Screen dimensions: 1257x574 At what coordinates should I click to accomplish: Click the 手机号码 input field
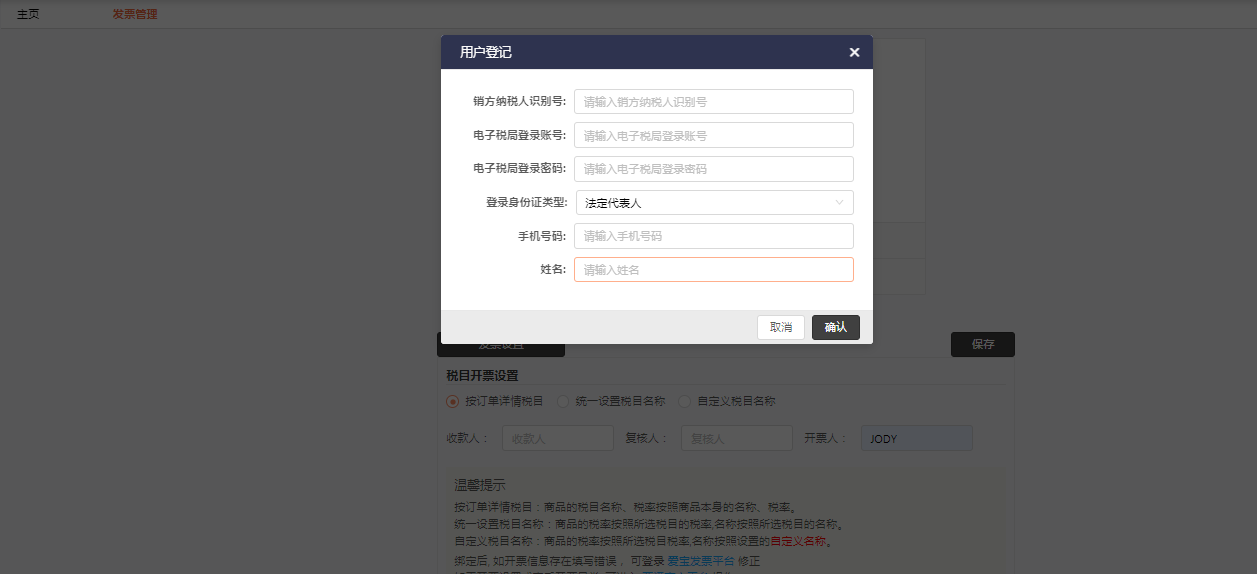click(x=714, y=236)
